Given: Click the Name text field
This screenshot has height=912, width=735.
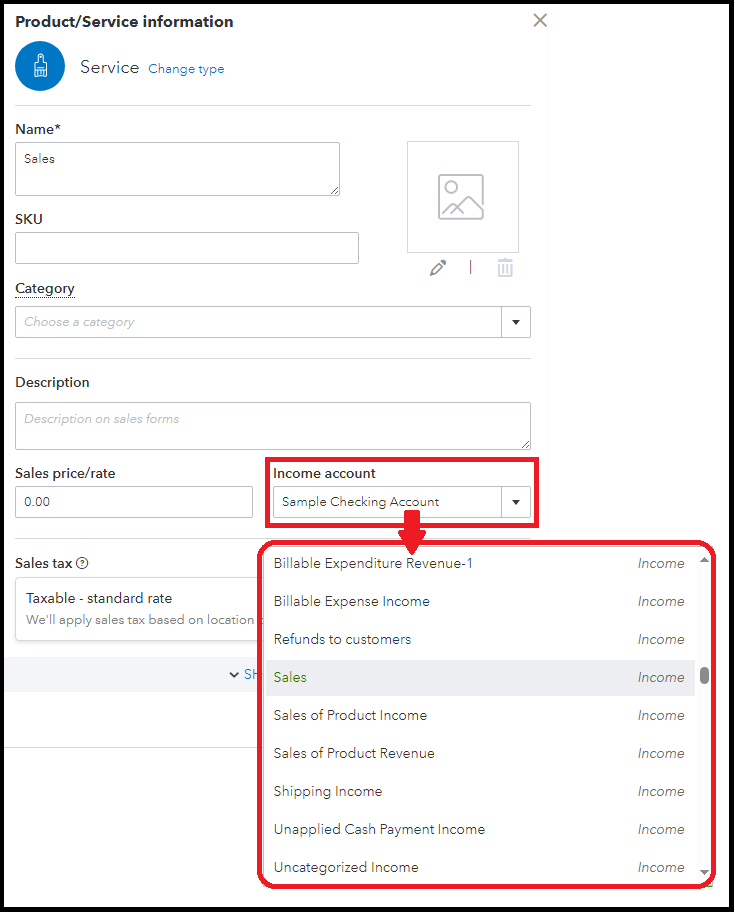Looking at the screenshot, I should [x=177, y=168].
